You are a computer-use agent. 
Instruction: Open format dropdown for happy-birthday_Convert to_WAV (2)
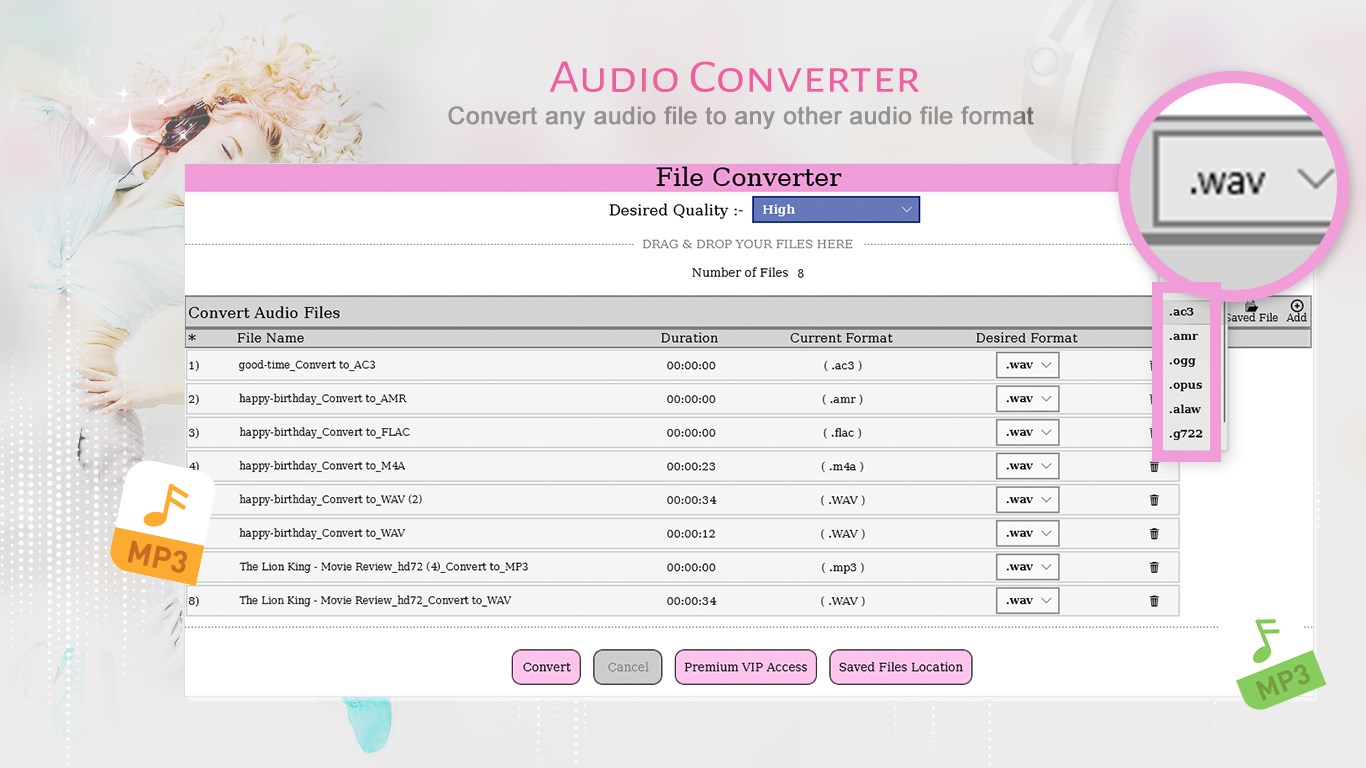(1028, 500)
